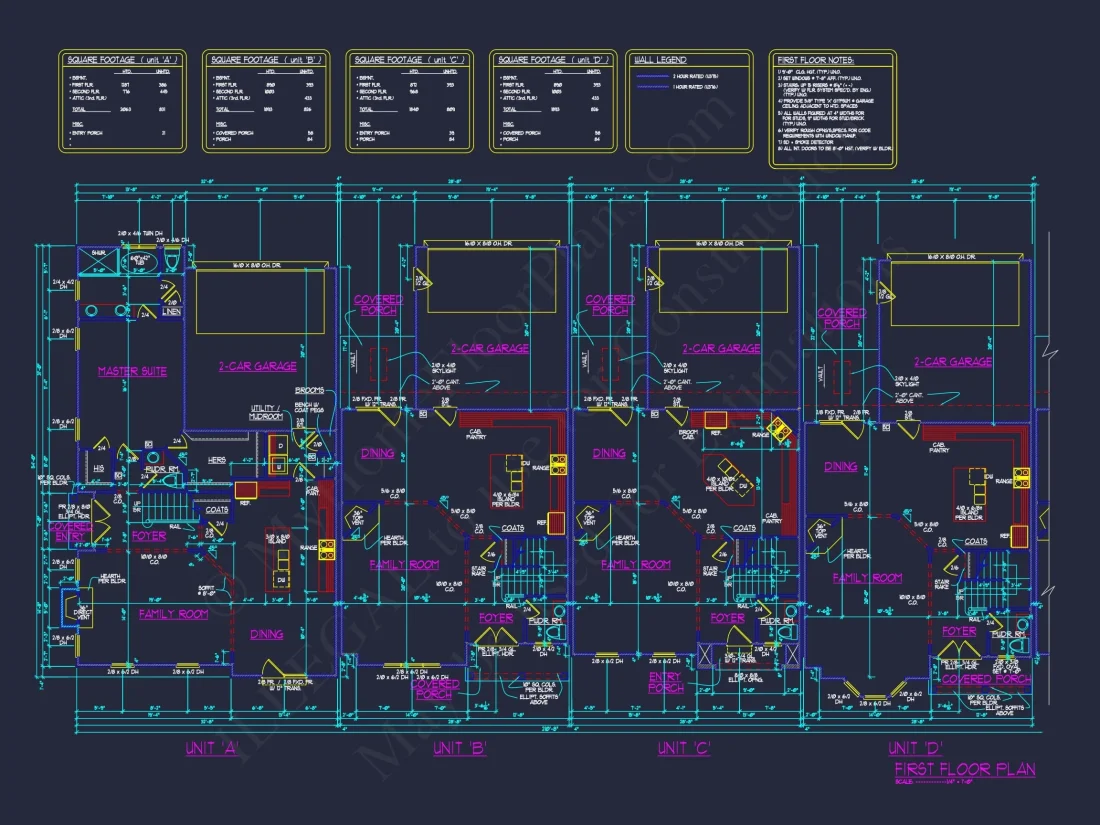Screen dimensions: 1100x825
Task: Click Unit A's Family Room label
Action: [173, 614]
